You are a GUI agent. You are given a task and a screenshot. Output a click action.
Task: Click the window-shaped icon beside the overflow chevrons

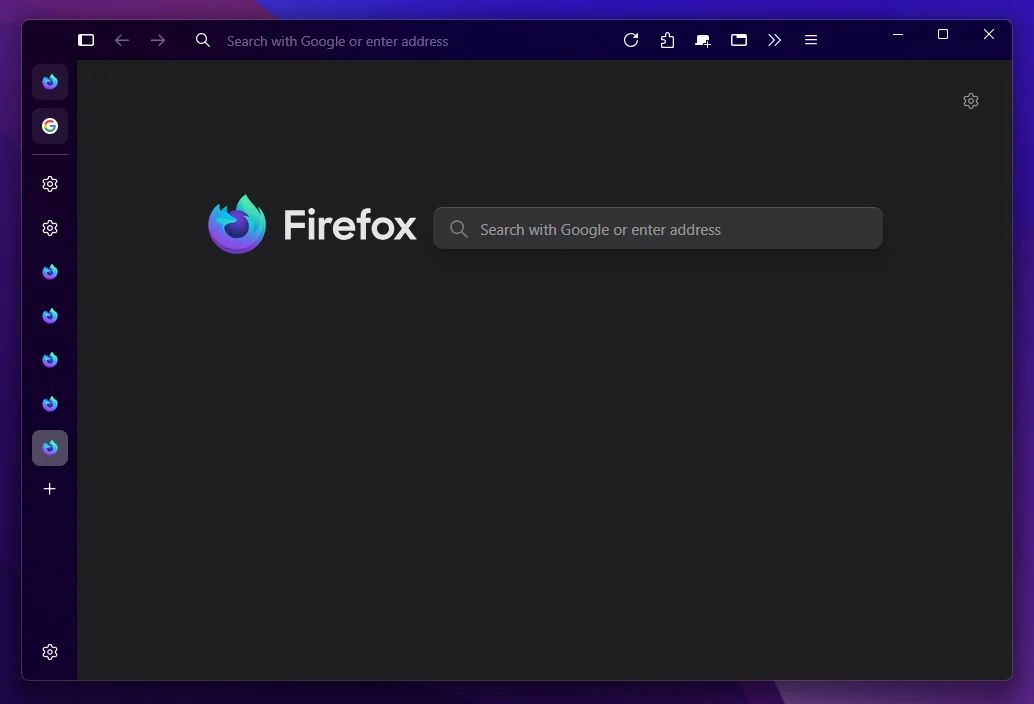[739, 40]
